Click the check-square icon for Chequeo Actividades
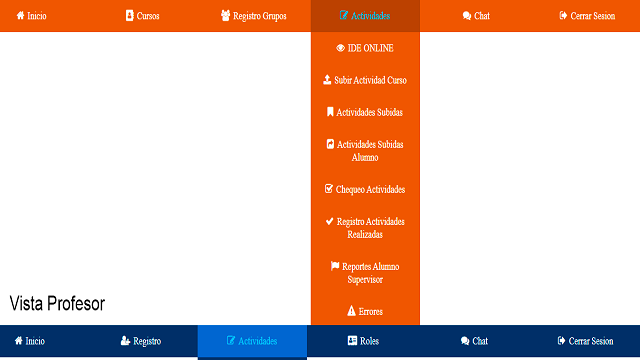 [329, 189]
